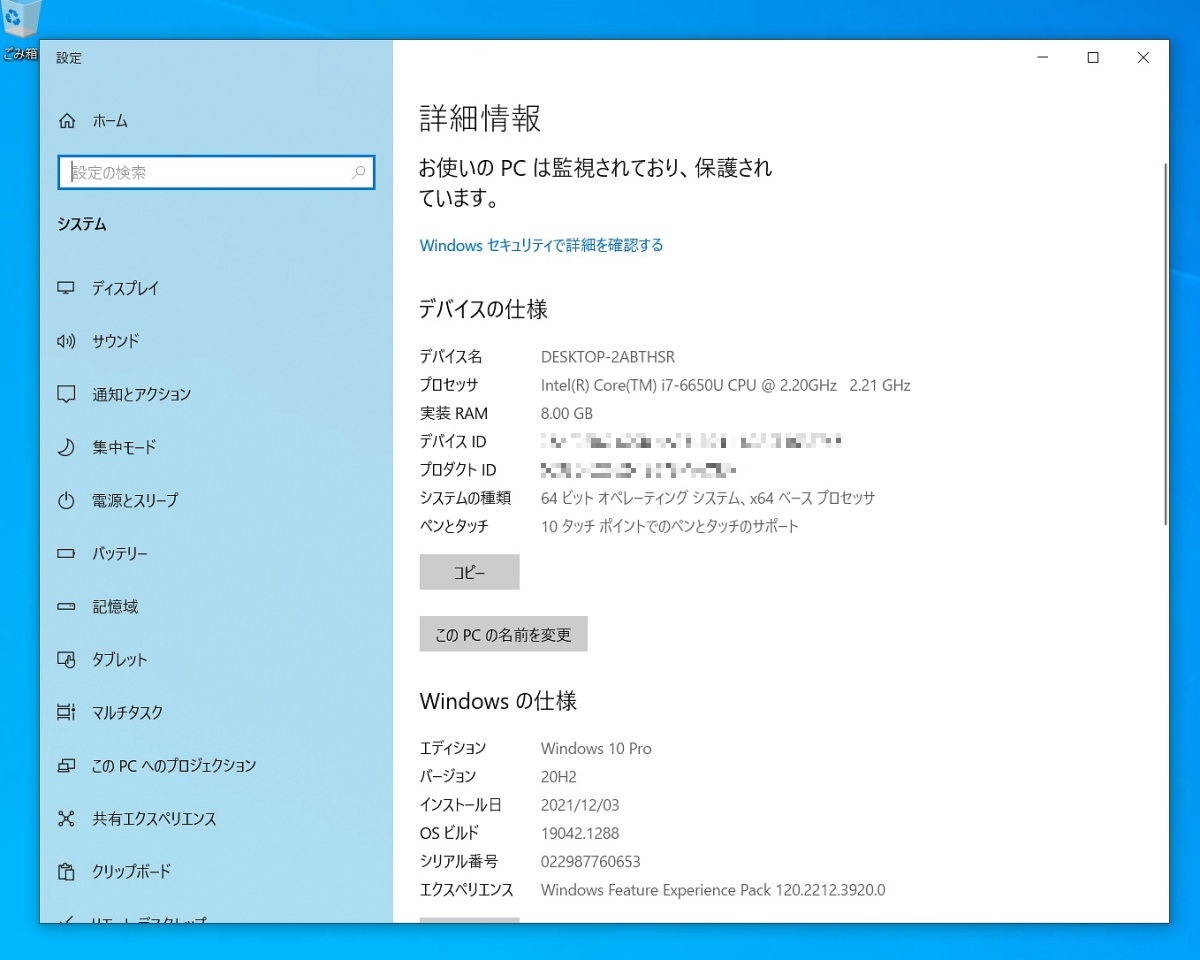Click the Display monitor icon

(x=67, y=288)
